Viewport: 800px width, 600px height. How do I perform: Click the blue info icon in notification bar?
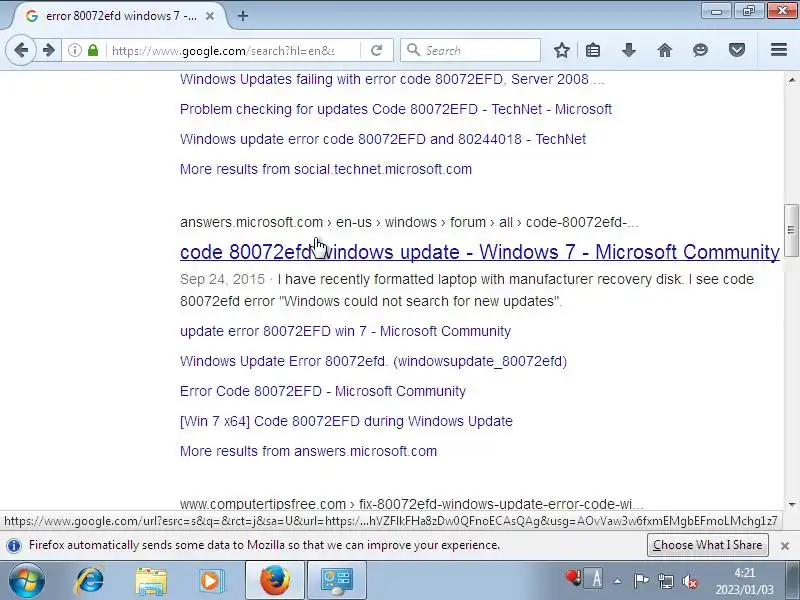14,545
